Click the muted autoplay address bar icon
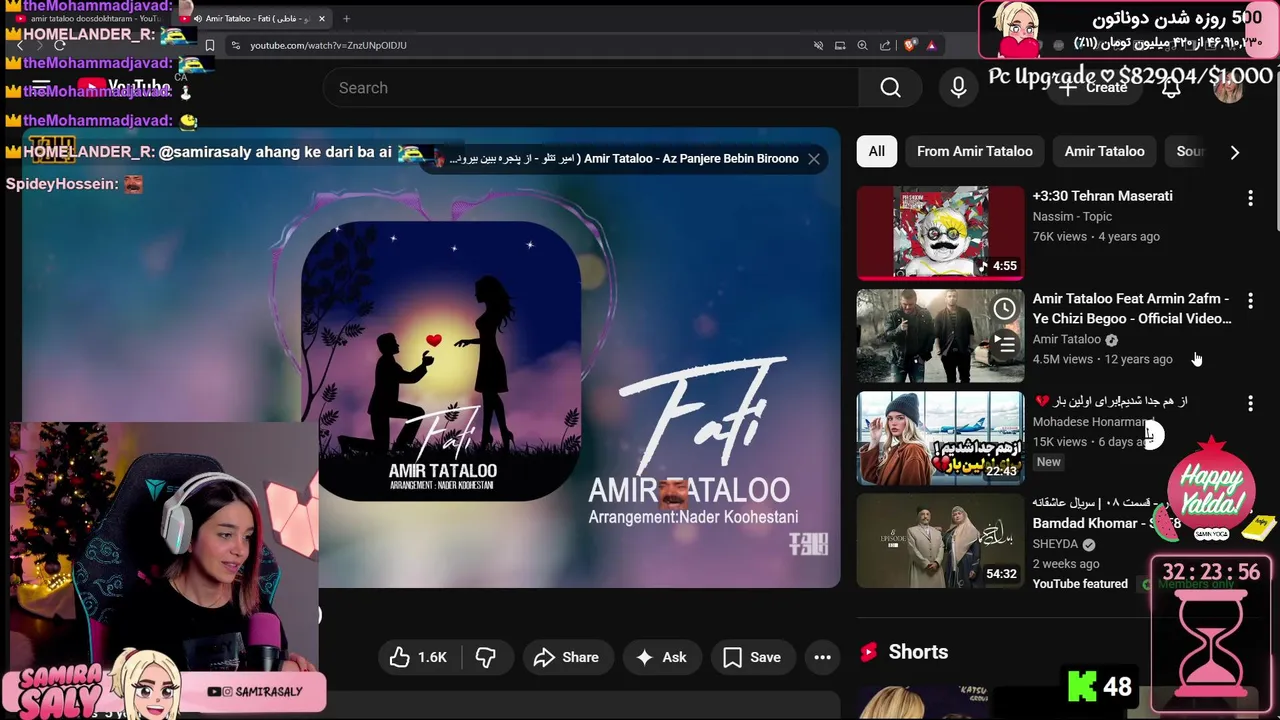The height and width of the screenshot is (720, 1280). tap(818, 45)
